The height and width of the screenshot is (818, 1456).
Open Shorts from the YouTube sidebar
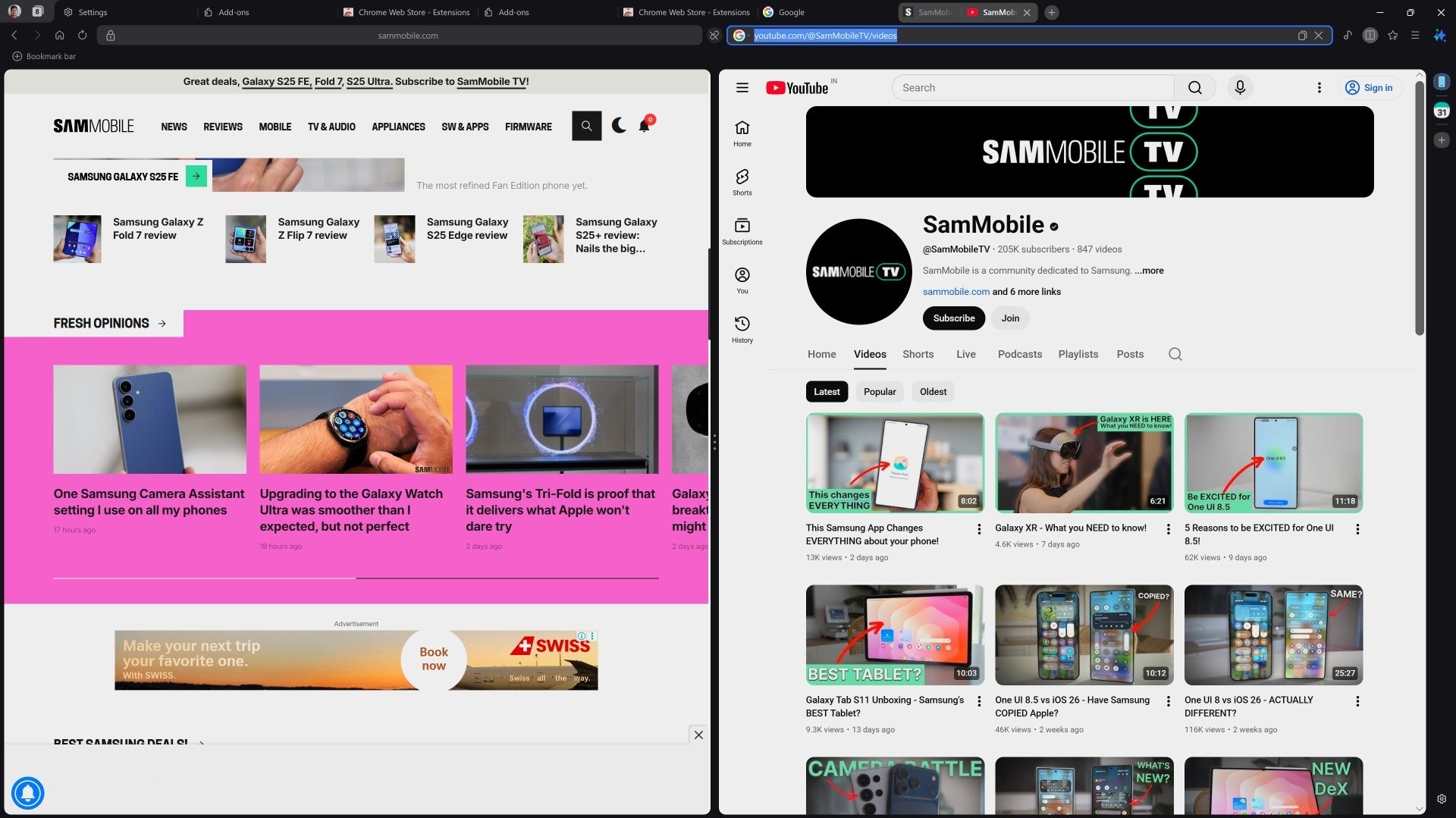pyautogui.click(x=742, y=182)
